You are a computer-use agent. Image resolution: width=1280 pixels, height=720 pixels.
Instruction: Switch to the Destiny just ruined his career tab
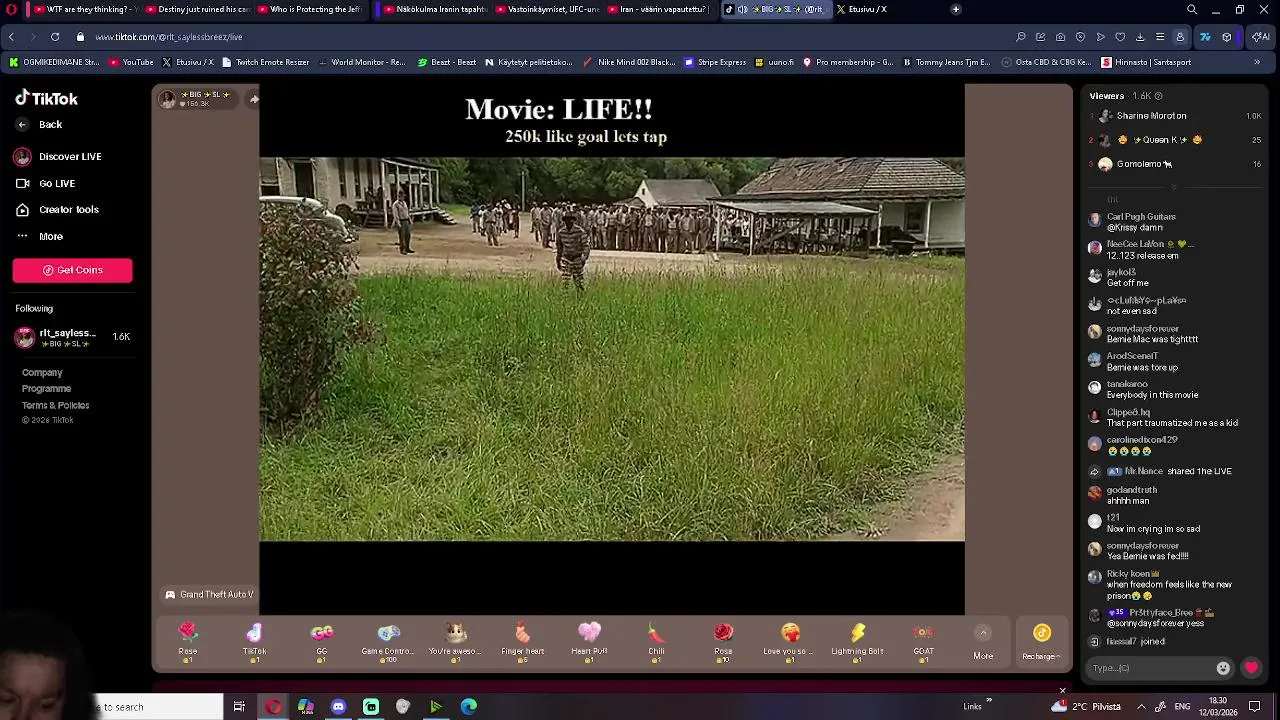199,9
